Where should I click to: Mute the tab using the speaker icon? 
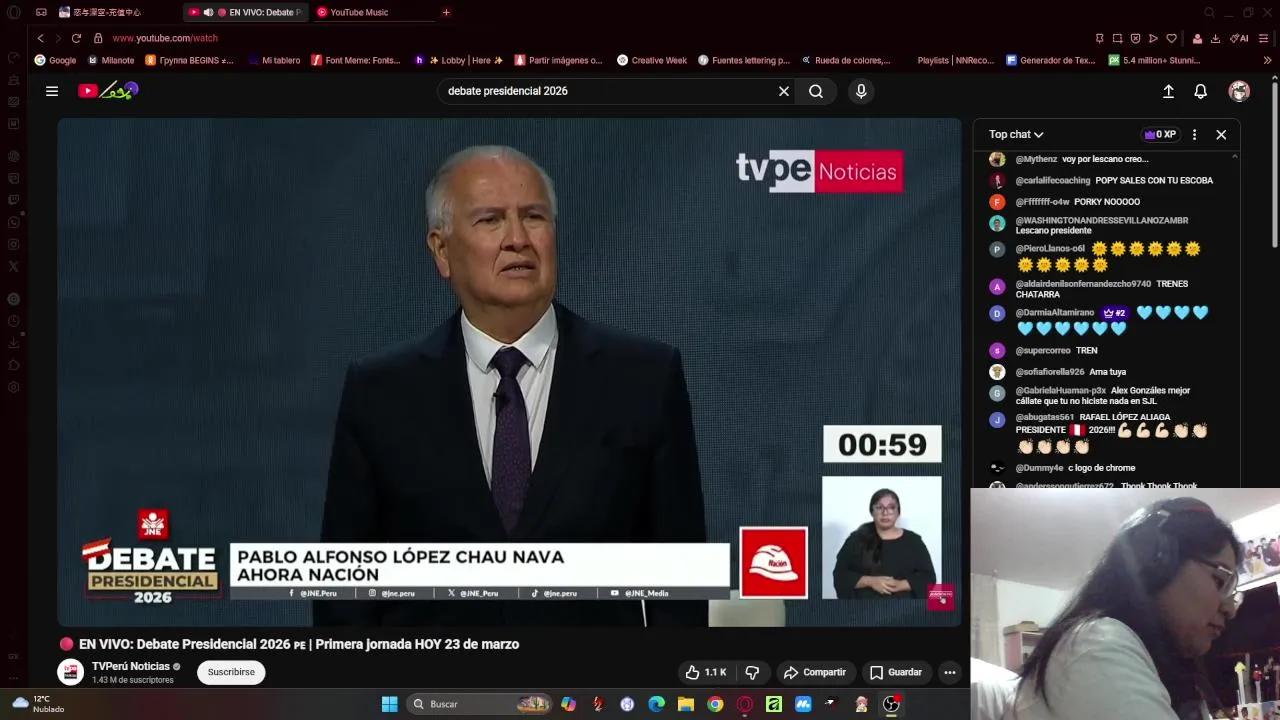(208, 12)
